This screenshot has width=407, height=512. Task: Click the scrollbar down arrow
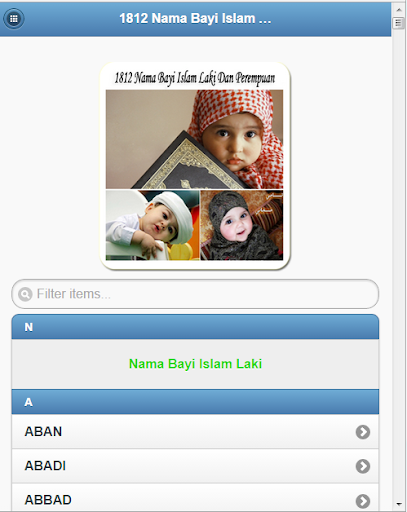399,504
